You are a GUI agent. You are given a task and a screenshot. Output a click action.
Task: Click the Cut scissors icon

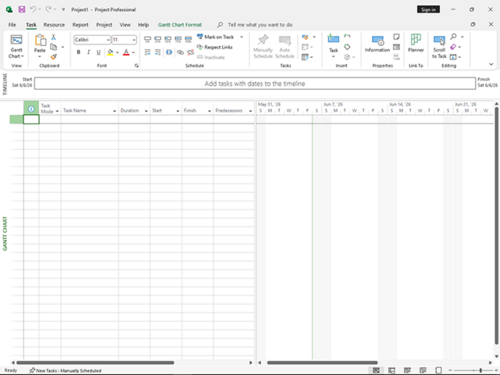tap(53, 37)
